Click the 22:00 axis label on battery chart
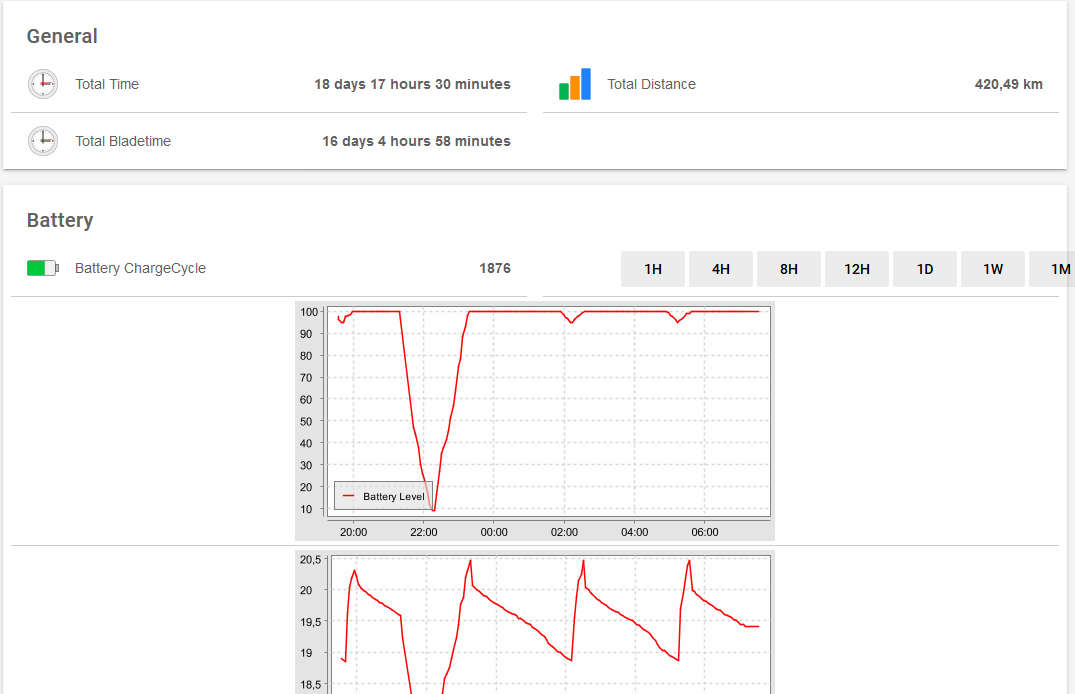The height and width of the screenshot is (694, 1075). (424, 532)
